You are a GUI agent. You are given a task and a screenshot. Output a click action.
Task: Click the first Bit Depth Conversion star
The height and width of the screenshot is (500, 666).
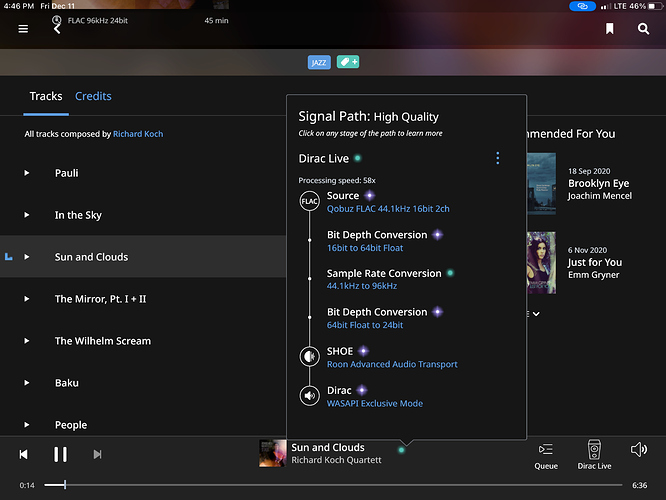pyautogui.click(x=438, y=234)
